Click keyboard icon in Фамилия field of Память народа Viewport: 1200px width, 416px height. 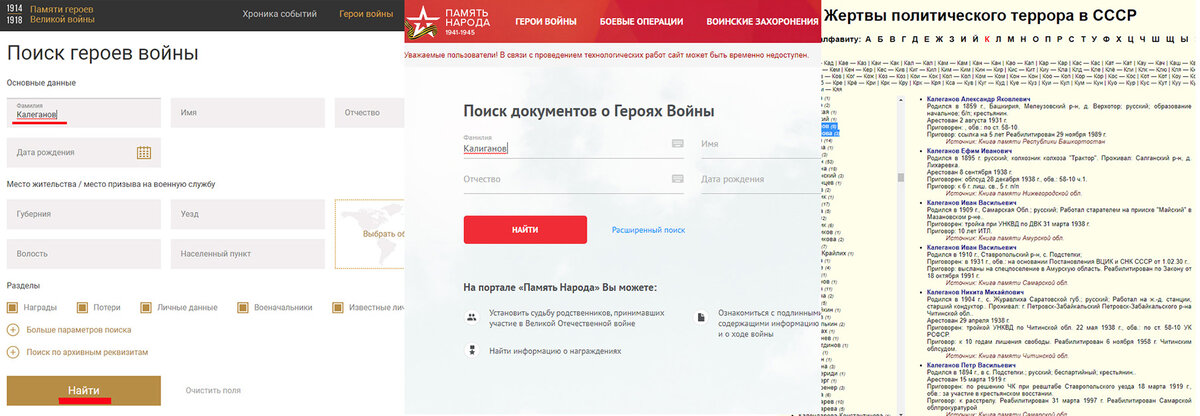(678, 143)
